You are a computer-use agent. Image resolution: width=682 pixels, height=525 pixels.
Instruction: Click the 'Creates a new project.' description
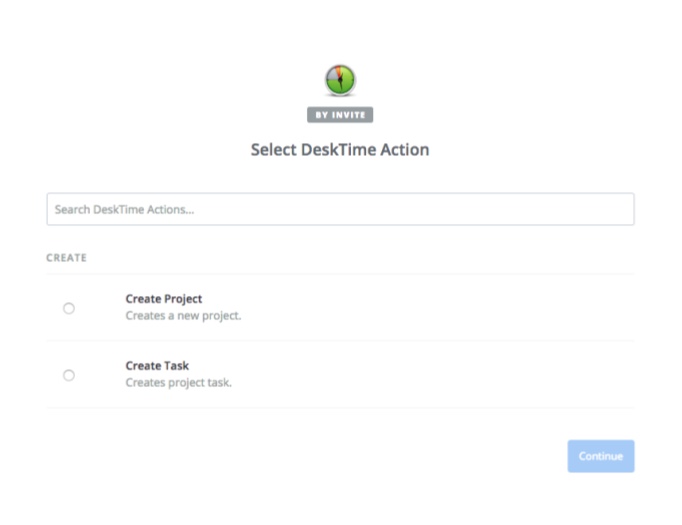183,316
